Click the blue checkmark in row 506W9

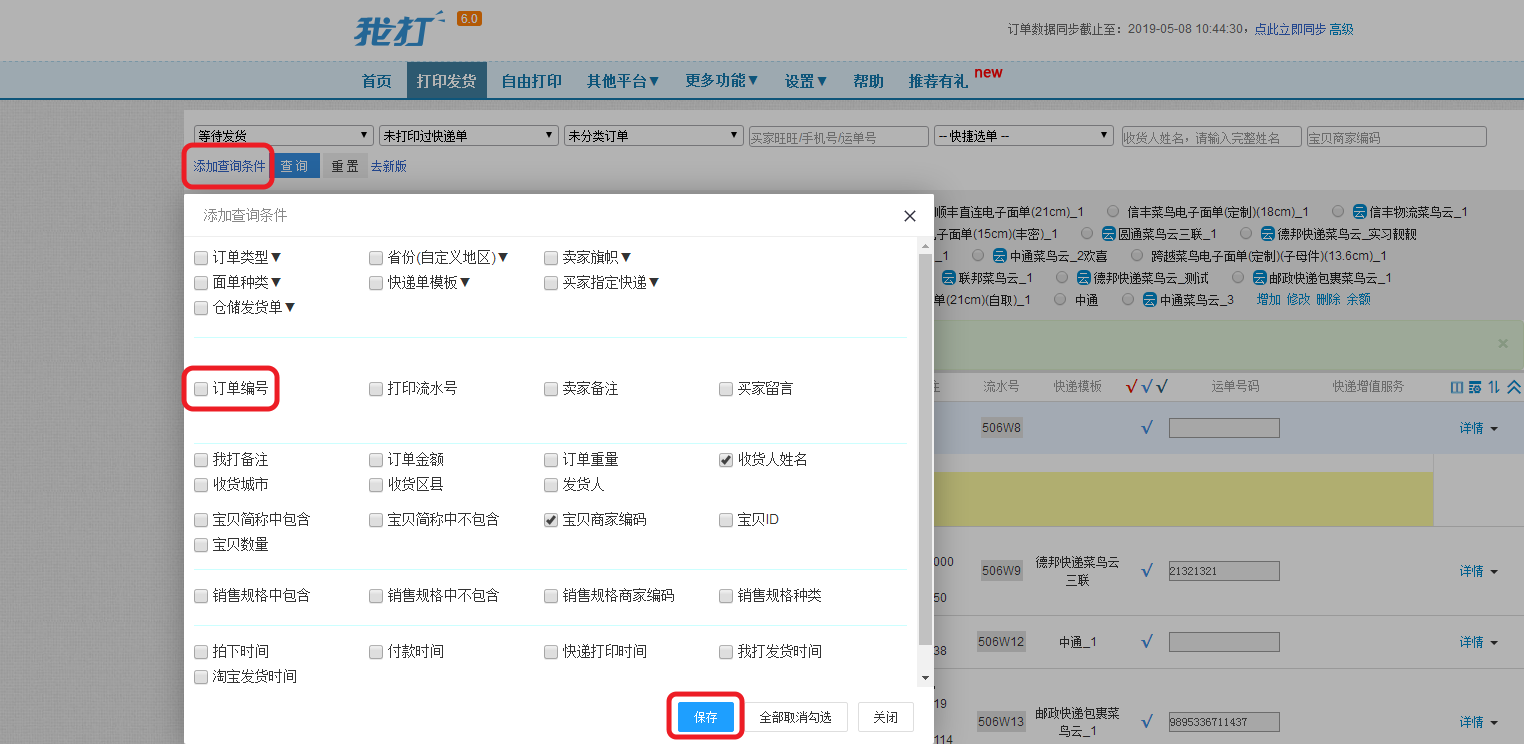(1147, 571)
